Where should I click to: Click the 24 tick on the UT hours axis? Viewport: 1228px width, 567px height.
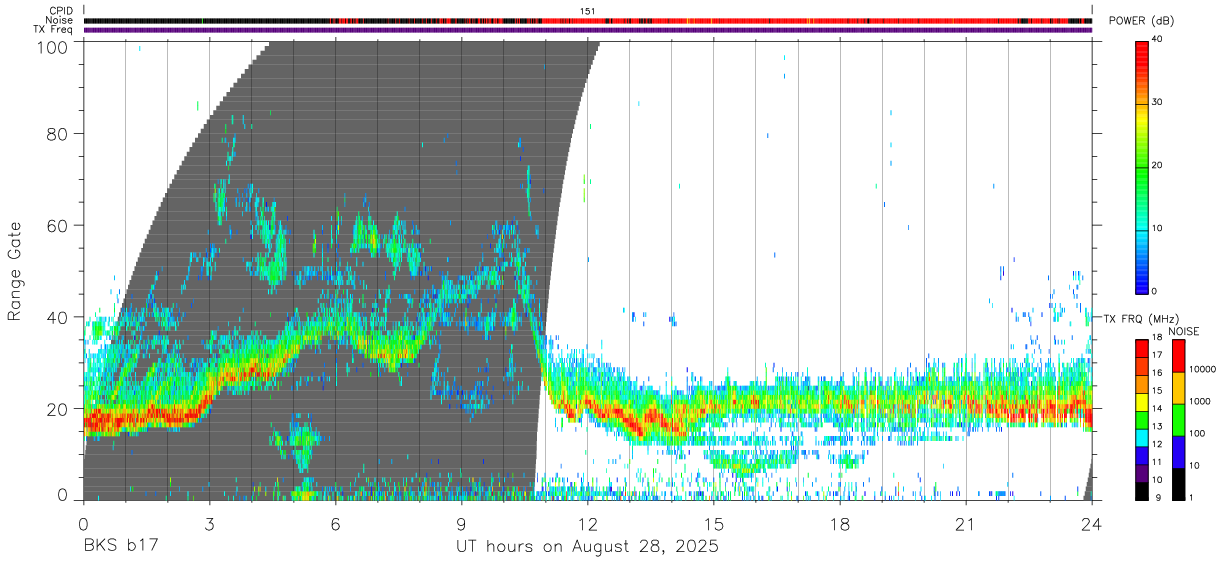[1092, 525]
